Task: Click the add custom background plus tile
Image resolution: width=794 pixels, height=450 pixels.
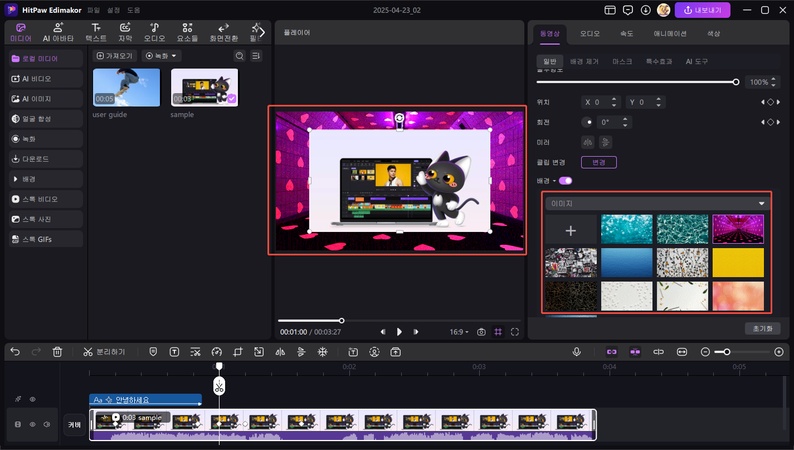Action: click(571, 230)
